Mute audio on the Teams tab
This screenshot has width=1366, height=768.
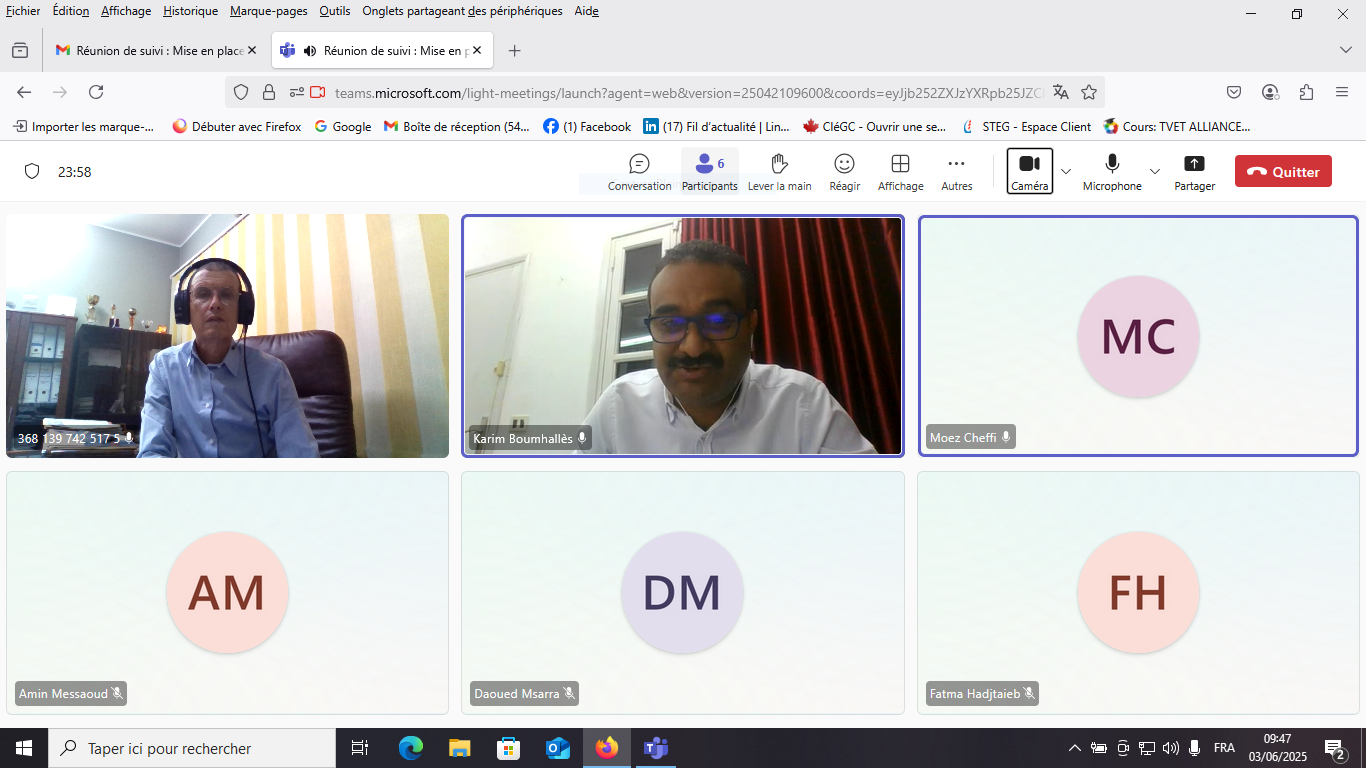coord(310,50)
